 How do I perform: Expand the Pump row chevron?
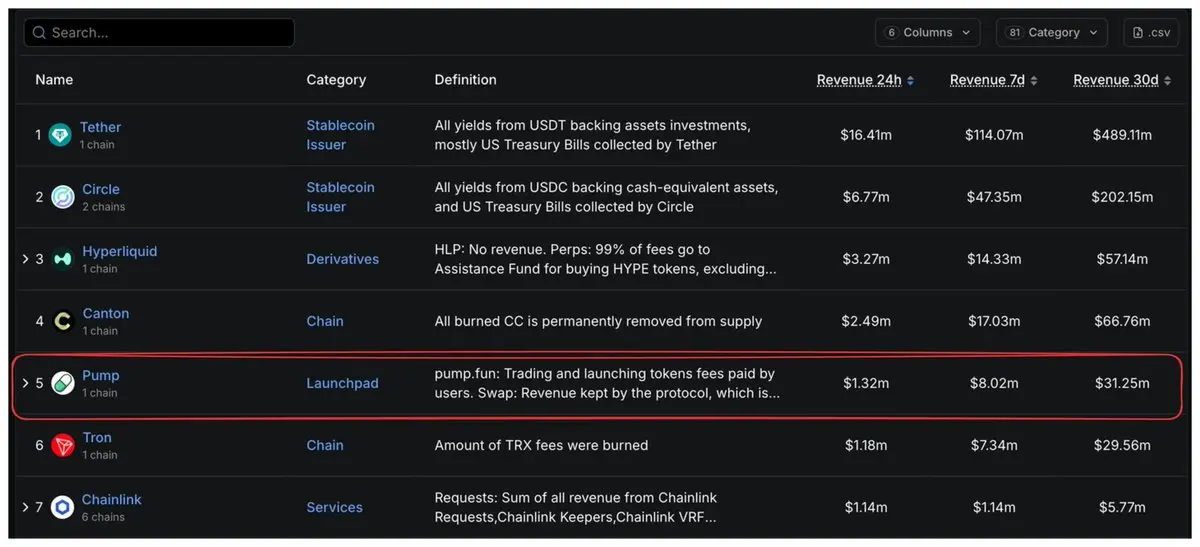coord(25,383)
